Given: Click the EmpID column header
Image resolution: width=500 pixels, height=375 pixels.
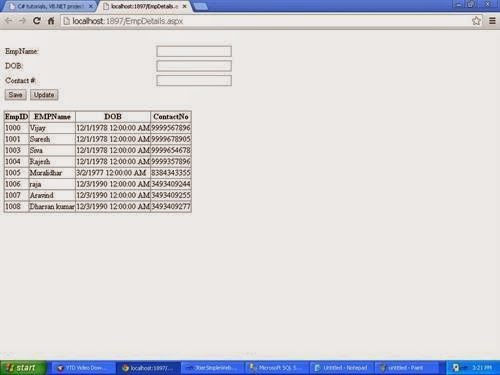Looking at the screenshot, I should pyautogui.click(x=16, y=117).
